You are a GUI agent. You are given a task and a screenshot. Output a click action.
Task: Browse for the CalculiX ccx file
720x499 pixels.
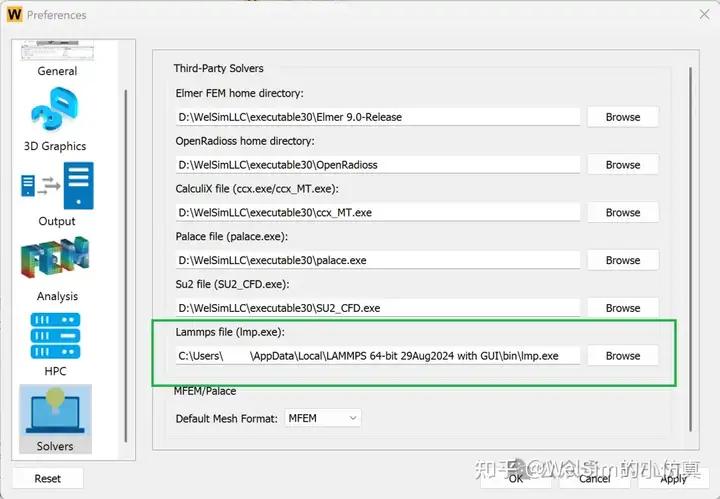(x=623, y=213)
